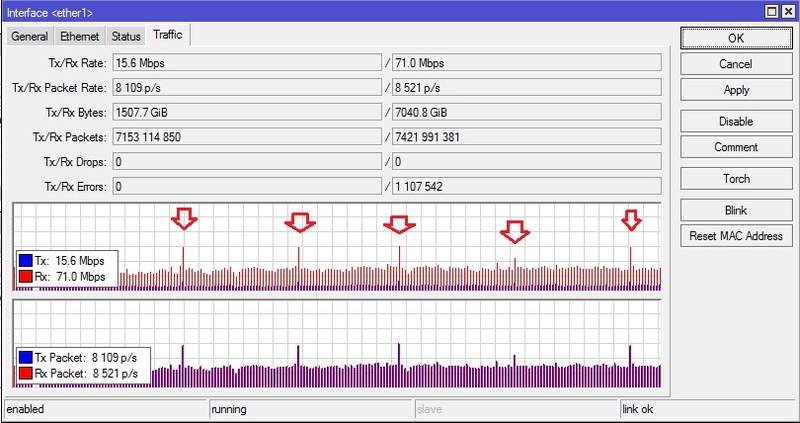Viewport: 800px width, 423px height.
Task: Click Reset MAC Address
Action: pyautogui.click(x=736, y=236)
